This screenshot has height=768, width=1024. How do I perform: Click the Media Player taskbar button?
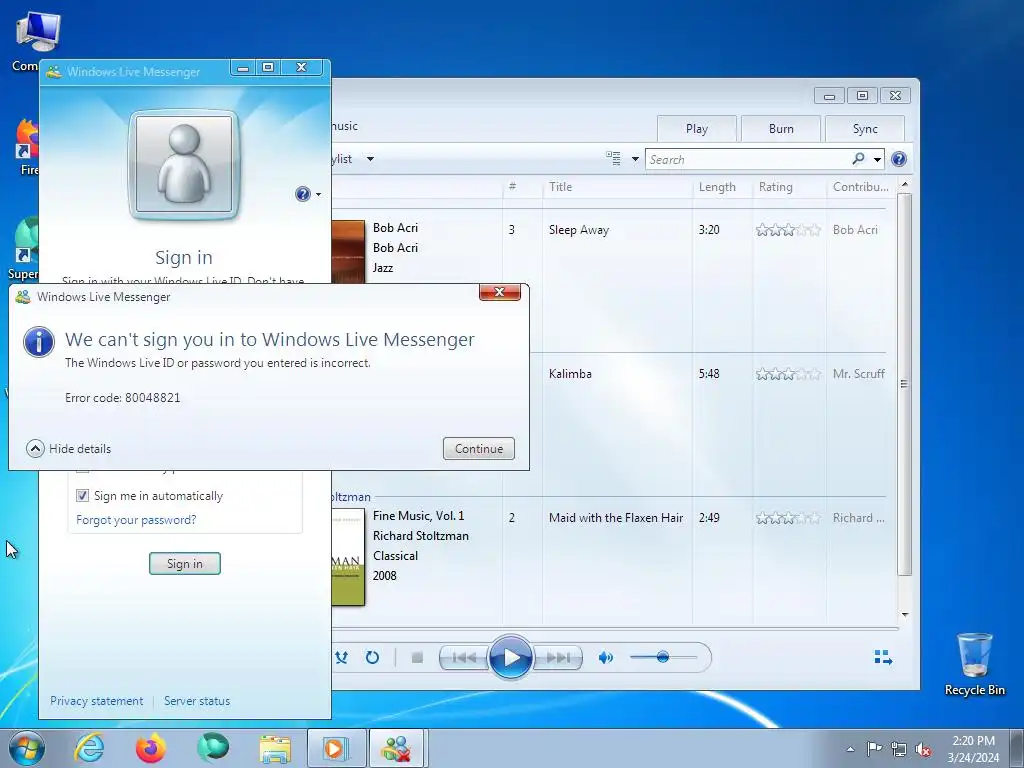point(336,748)
